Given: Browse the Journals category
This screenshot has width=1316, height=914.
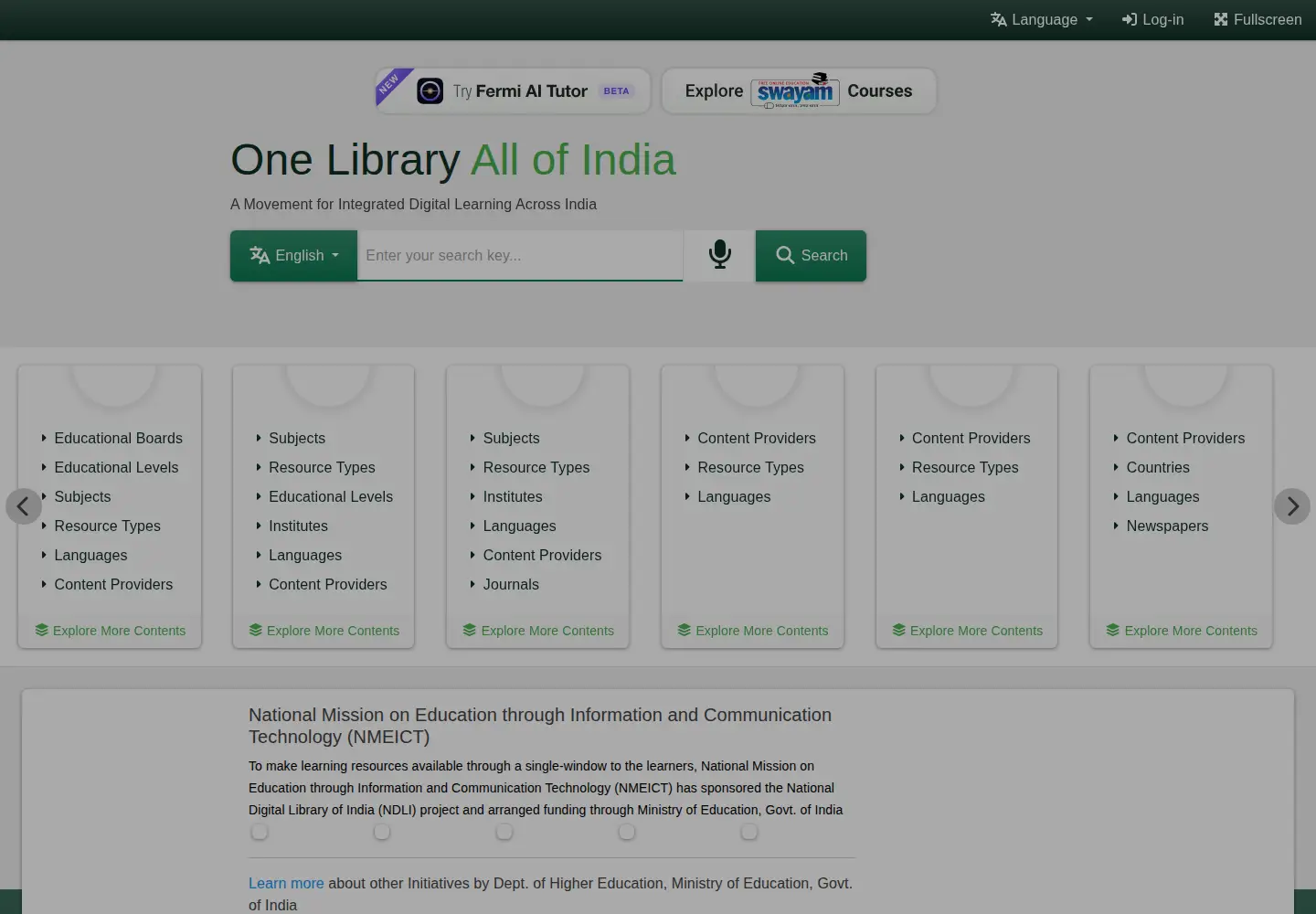Looking at the screenshot, I should pyautogui.click(x=511, y=585).
